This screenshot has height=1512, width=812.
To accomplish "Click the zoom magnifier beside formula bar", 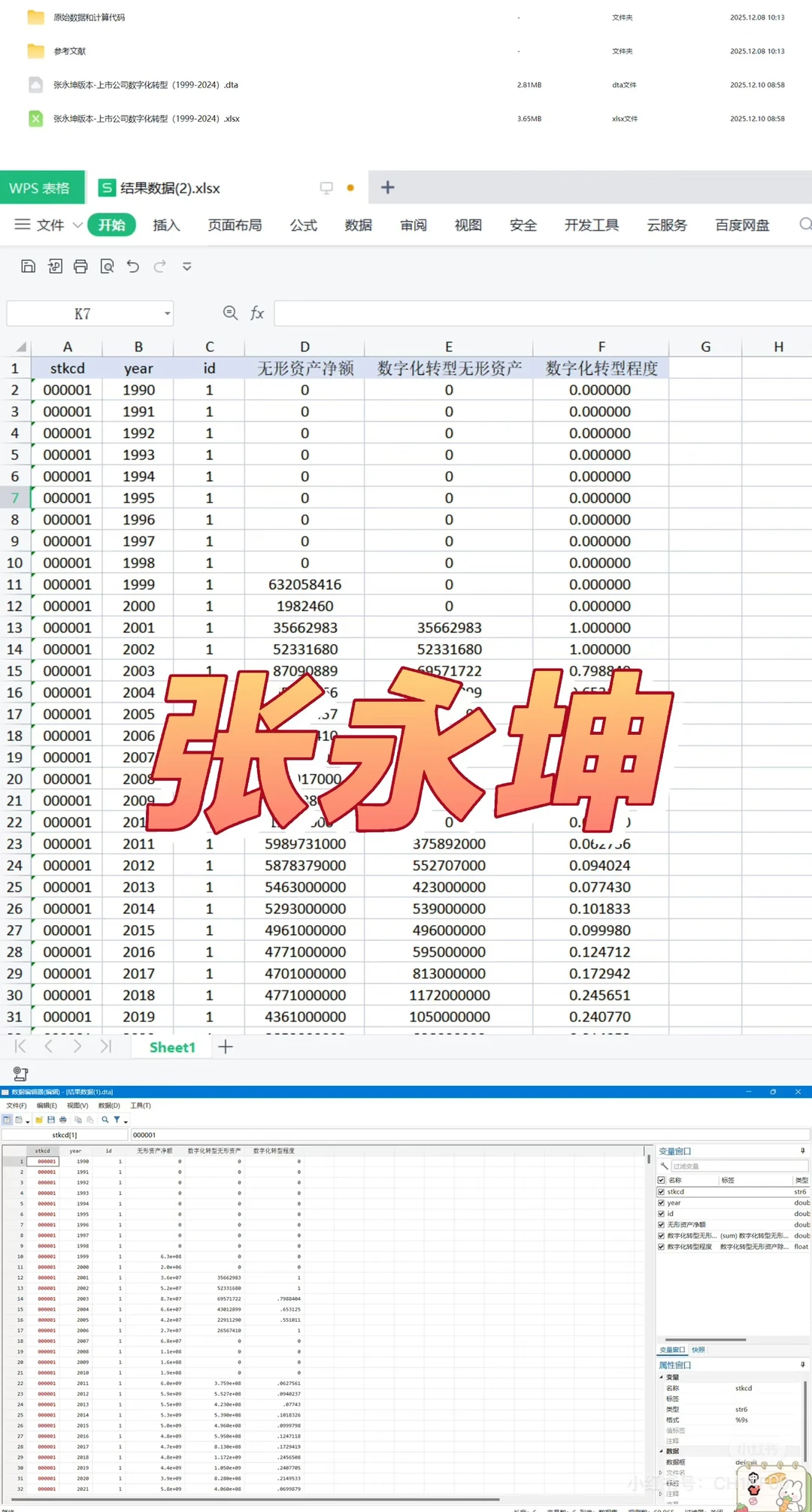I will [x=230, y=313].
